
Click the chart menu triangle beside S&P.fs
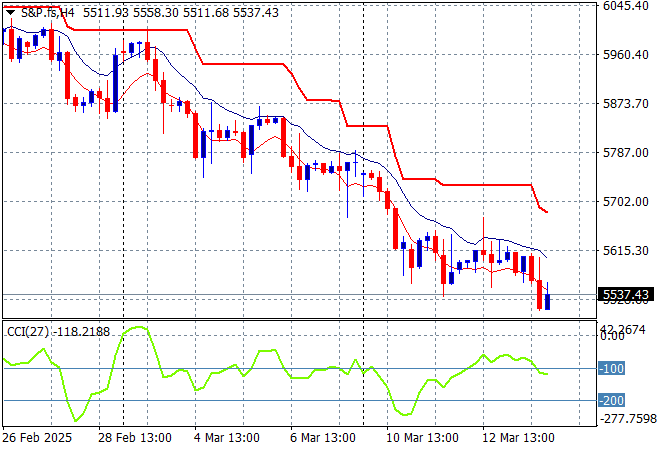pyautogui.click(x=10, y=13)
